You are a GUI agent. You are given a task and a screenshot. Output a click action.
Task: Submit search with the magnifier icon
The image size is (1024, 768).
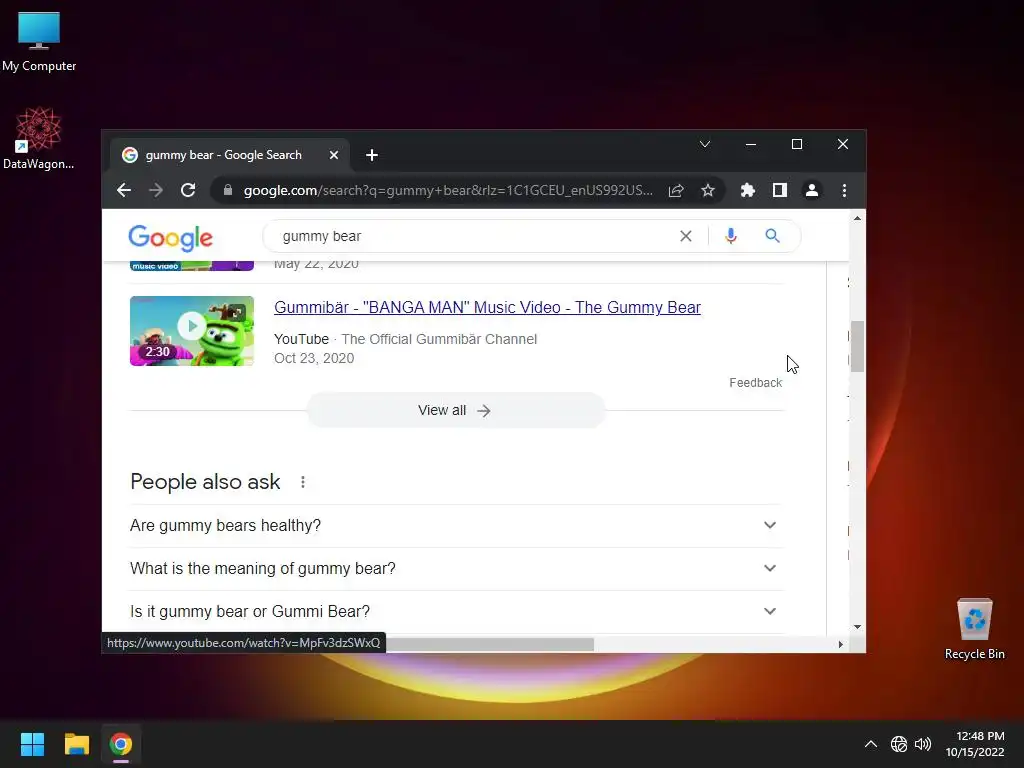773,236
